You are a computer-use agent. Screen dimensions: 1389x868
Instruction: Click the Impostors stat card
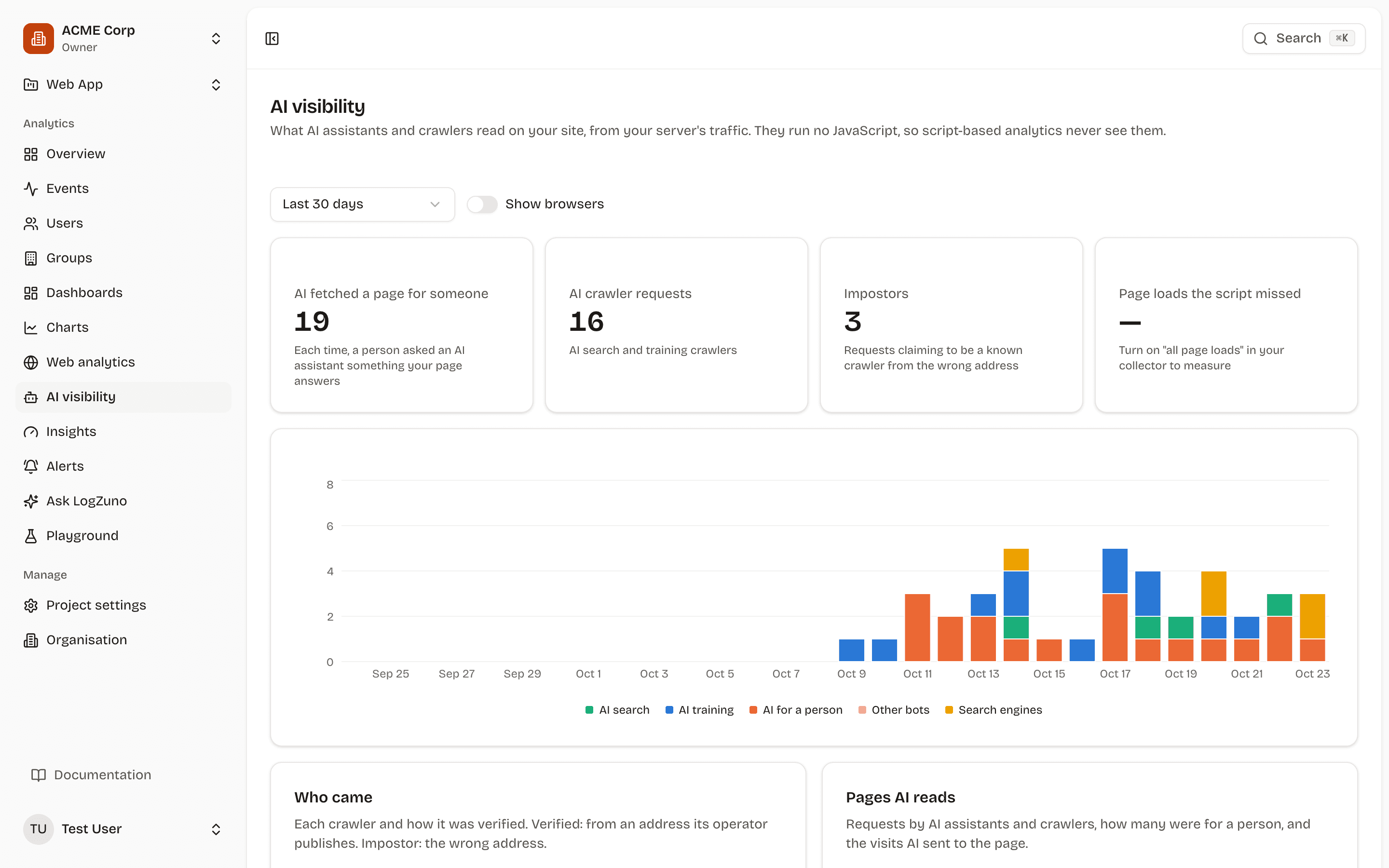(x=951, y=325)
